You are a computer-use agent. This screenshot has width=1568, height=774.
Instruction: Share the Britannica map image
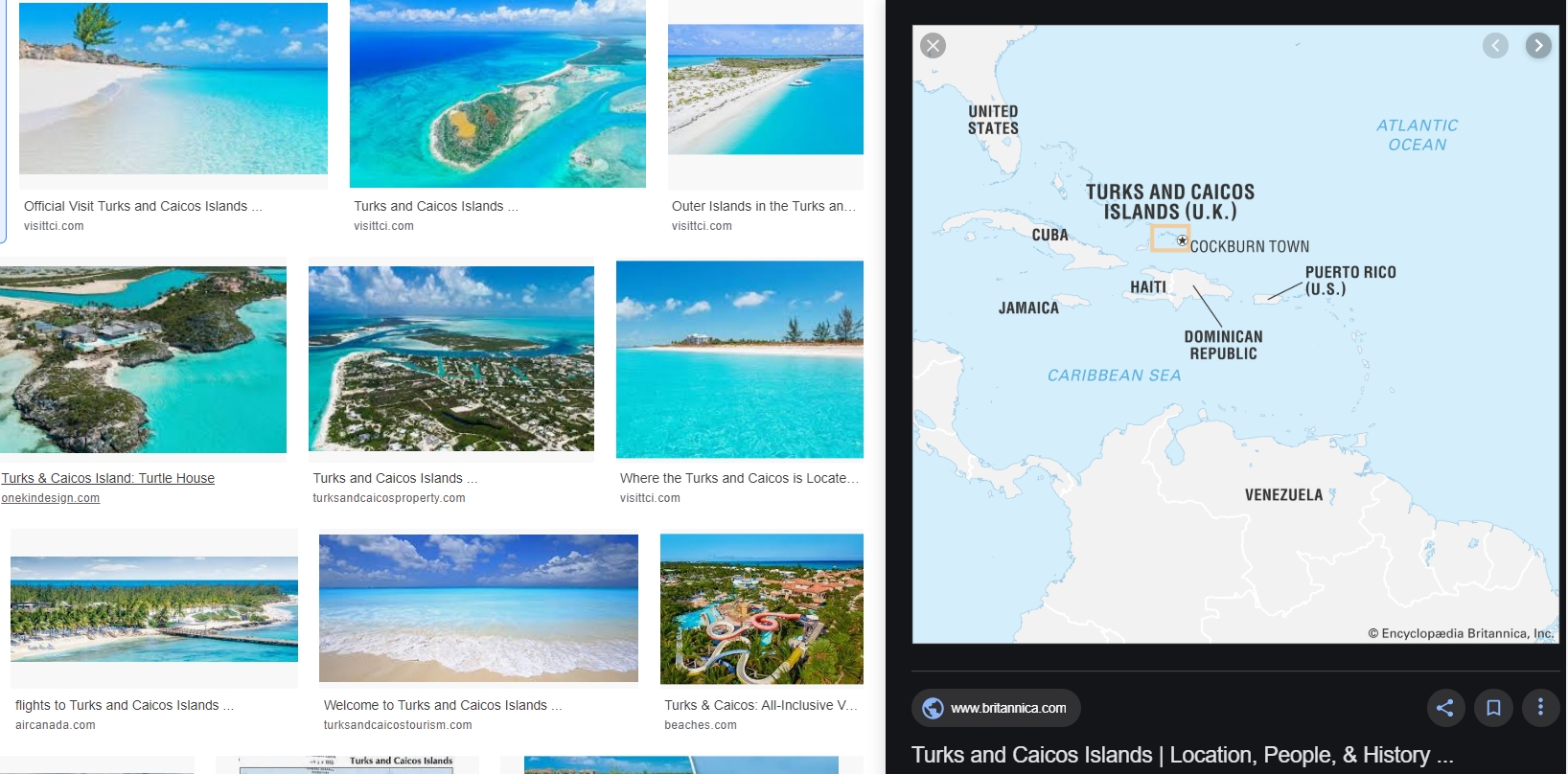[1445, 708]
